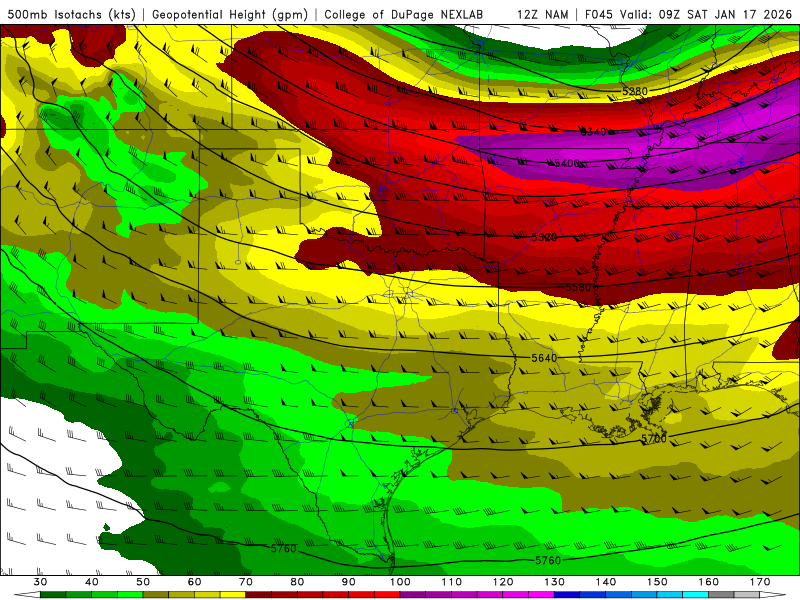Click the "Geopotential Height (gpm)" title text
Screen dimensions: 800x600
230,14
